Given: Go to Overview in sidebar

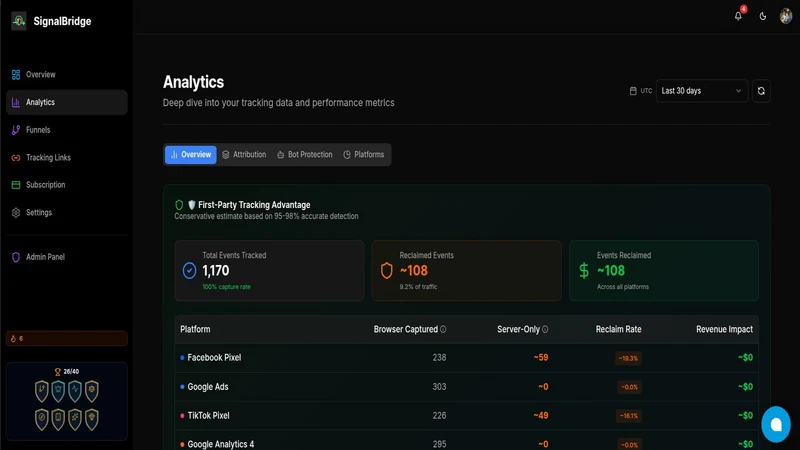Looking at the screenshot, I should [x=66, y=74].
